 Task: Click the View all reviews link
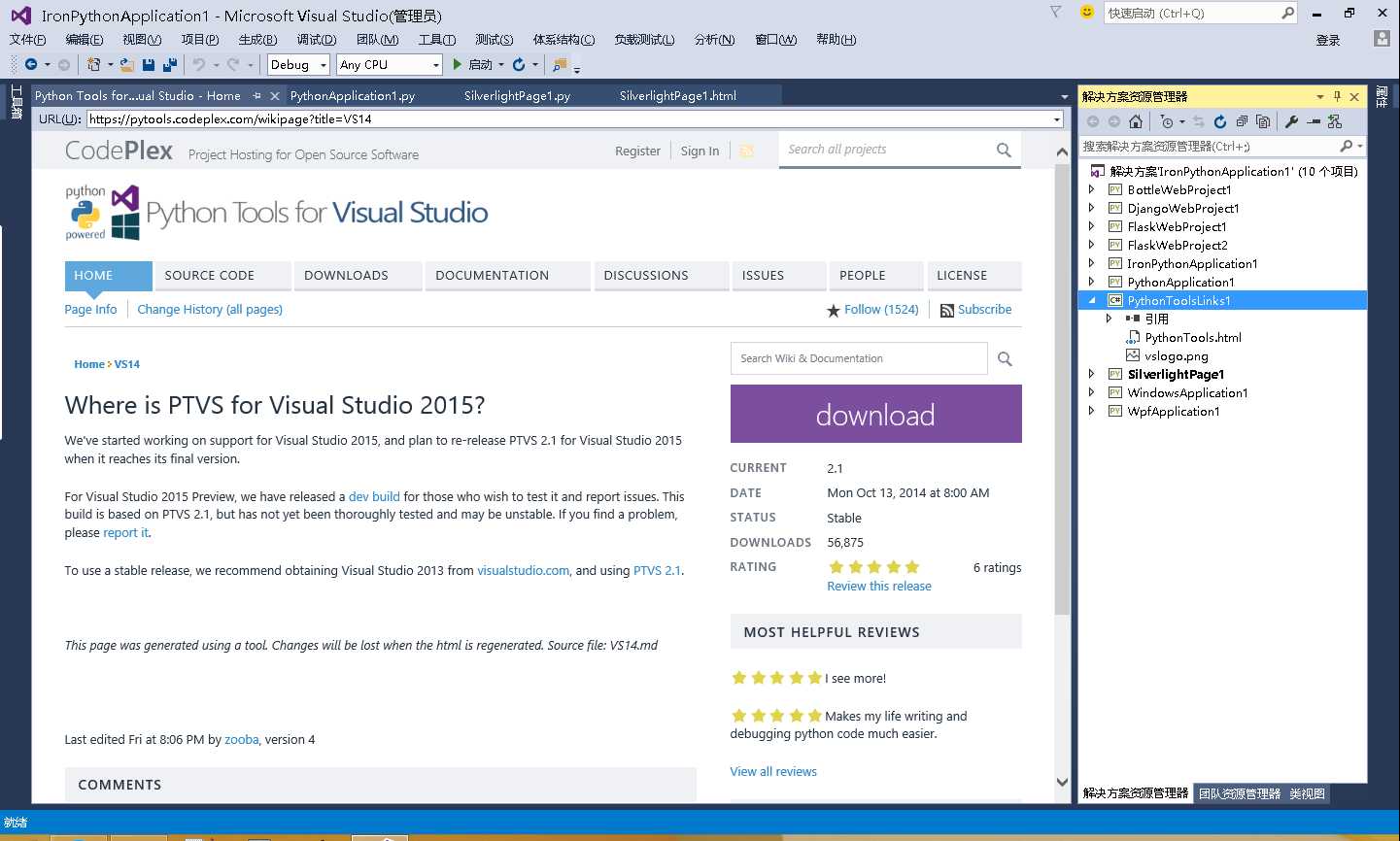pyautogui.click(x=773, y=772)
